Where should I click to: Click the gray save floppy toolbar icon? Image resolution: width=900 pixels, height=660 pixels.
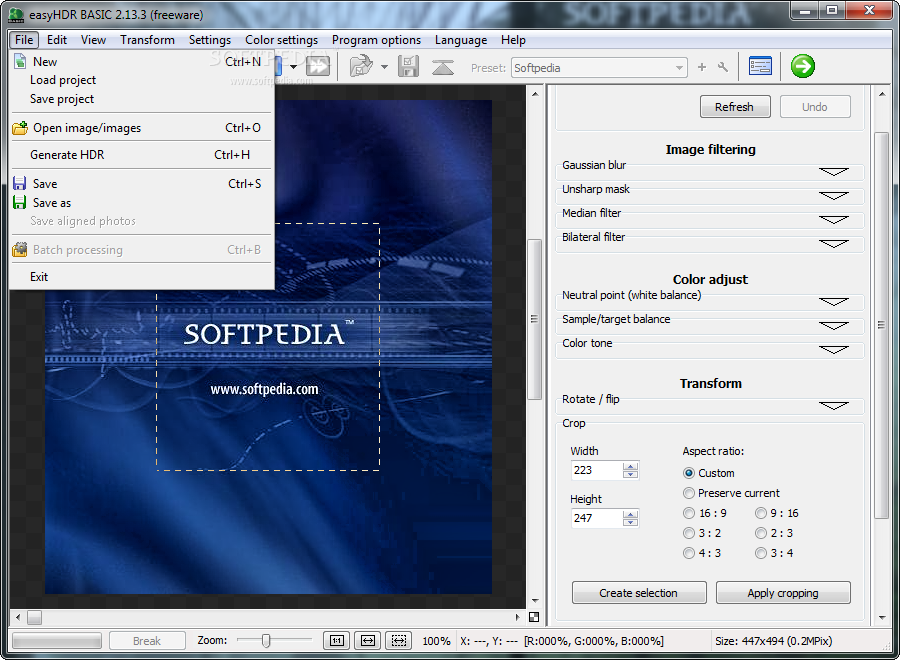(408, 67)
